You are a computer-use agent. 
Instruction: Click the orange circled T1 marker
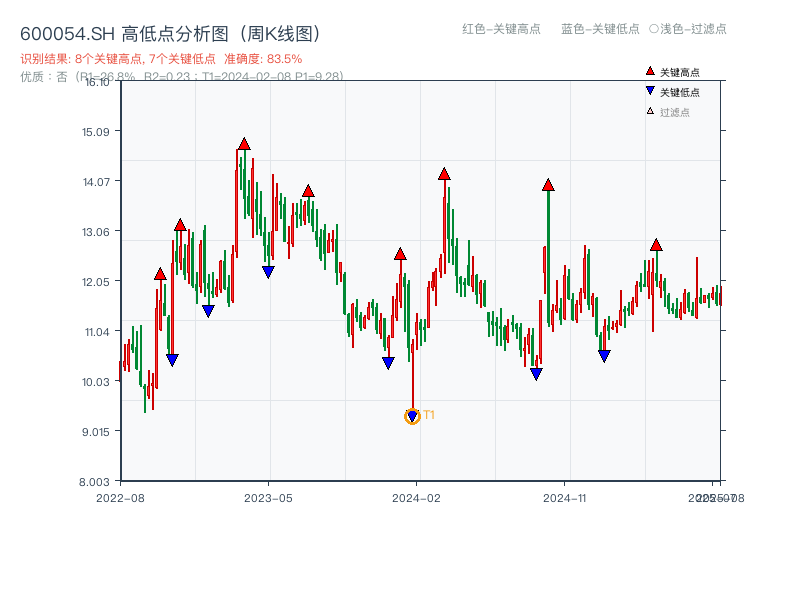click(x=412, y=416)
